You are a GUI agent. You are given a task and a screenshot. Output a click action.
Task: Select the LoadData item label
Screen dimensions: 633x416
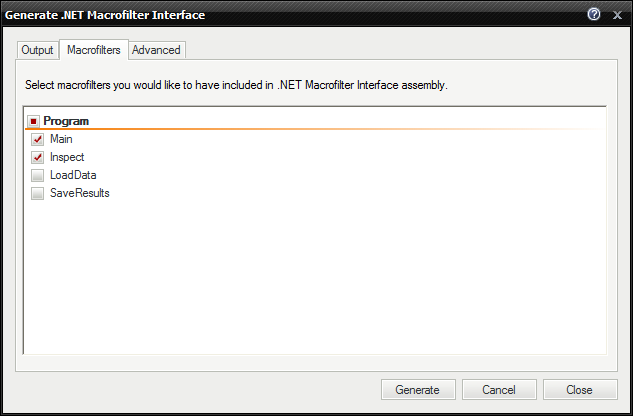click(73, 176)
